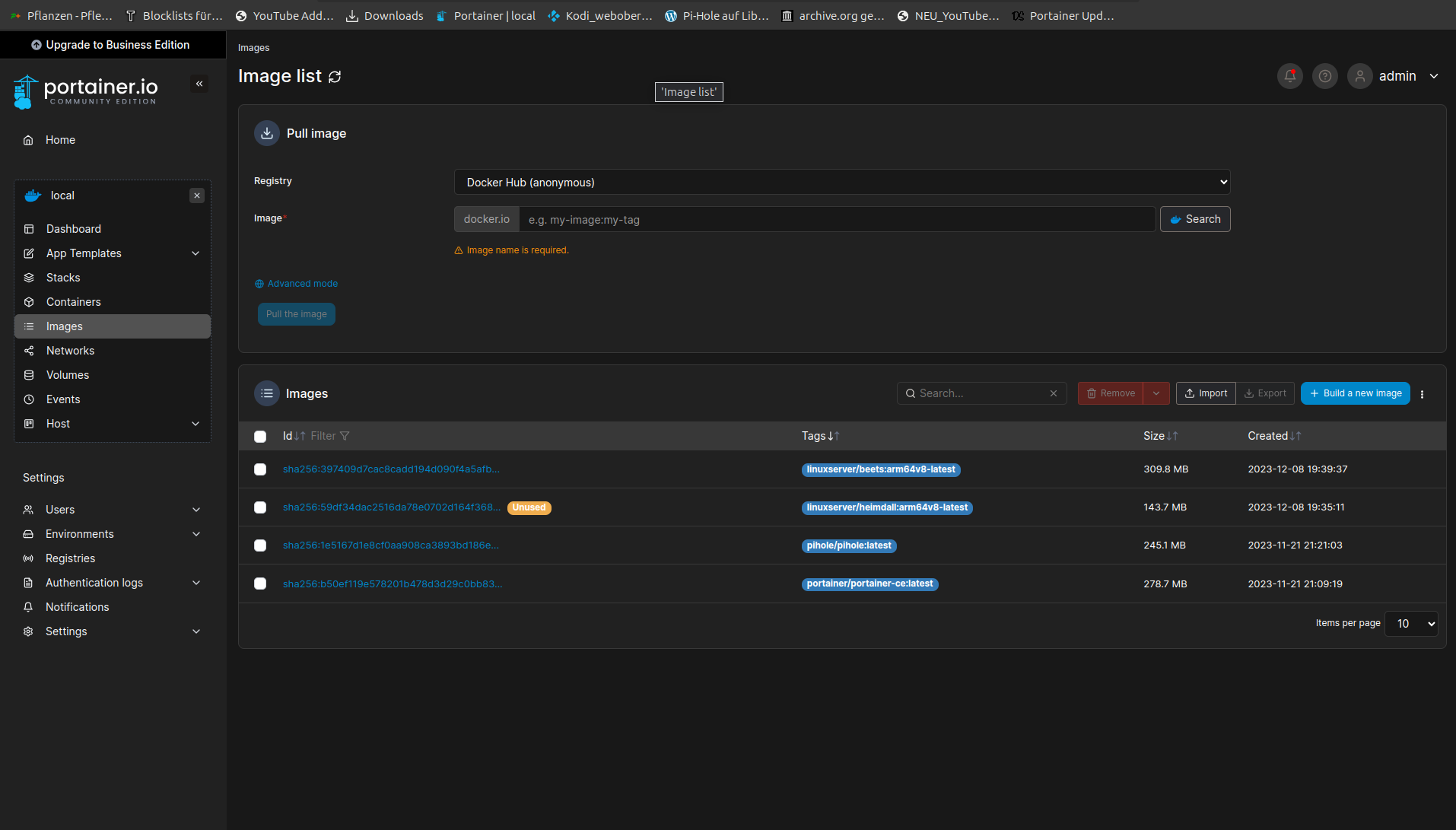This screenshot has width=1456, height=830.
Task: Click the Upgrade to Business Edition banner
Action: (113, 45)
